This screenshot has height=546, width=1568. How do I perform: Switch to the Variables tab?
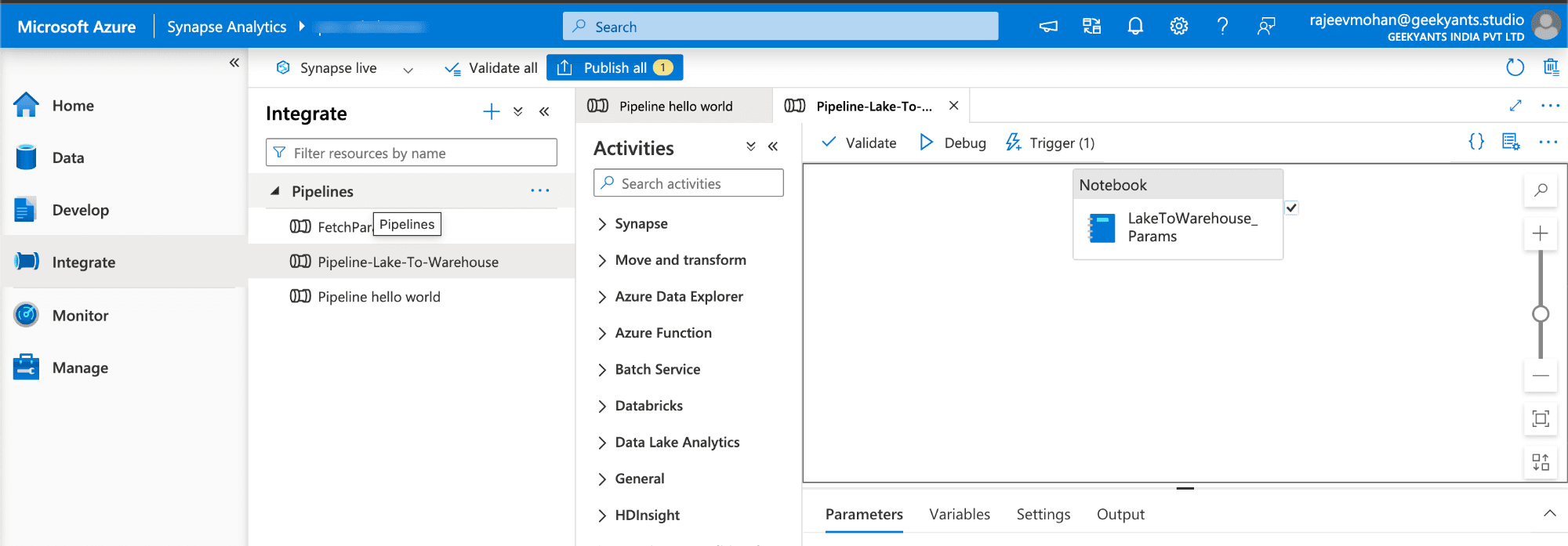click(960, 515)
